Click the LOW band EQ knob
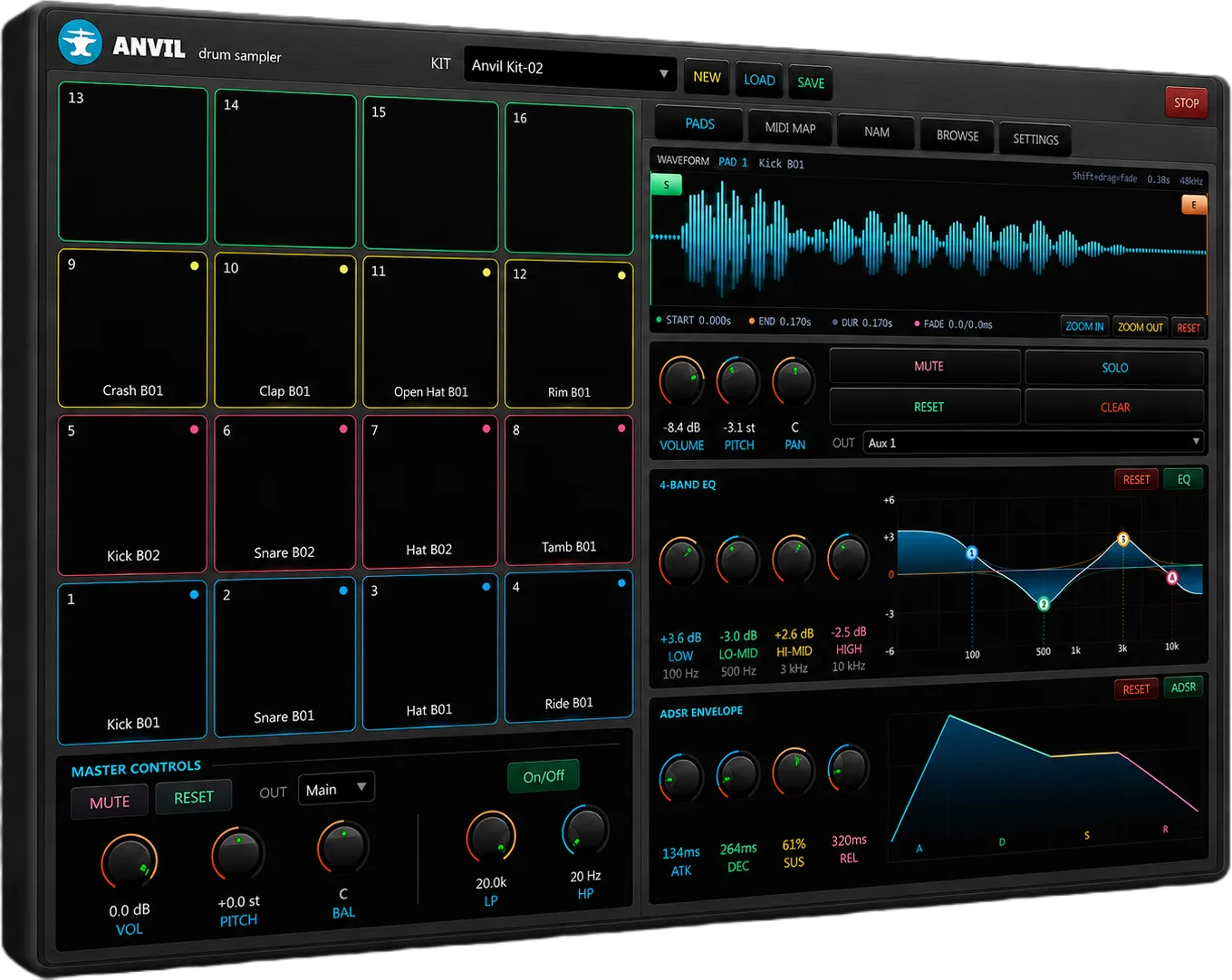The height and width of the screenshot is (980, 1232). (x=681, y=561)
